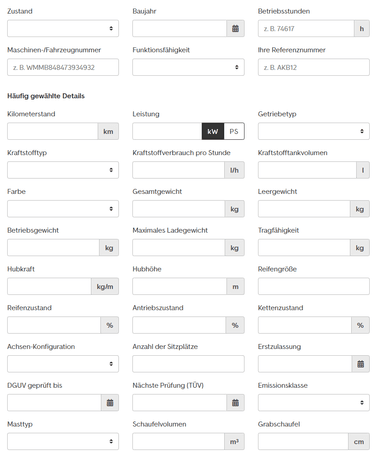Click the Reifengröße text field
This screenshot has height=454, width=376.
pos(314,286)
